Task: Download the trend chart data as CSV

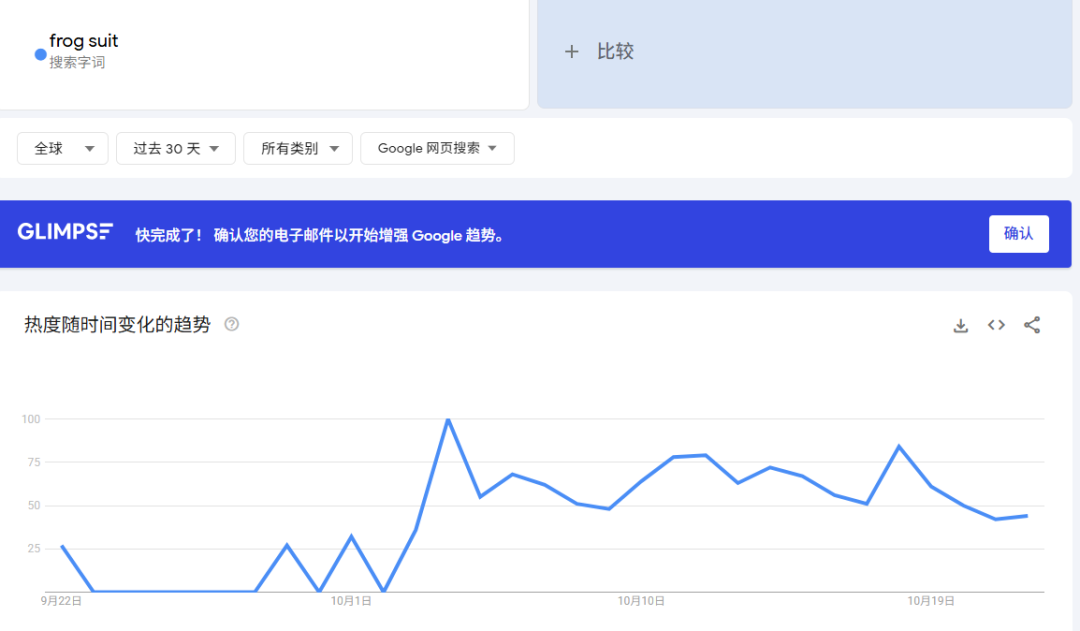Action: (960, 325)
